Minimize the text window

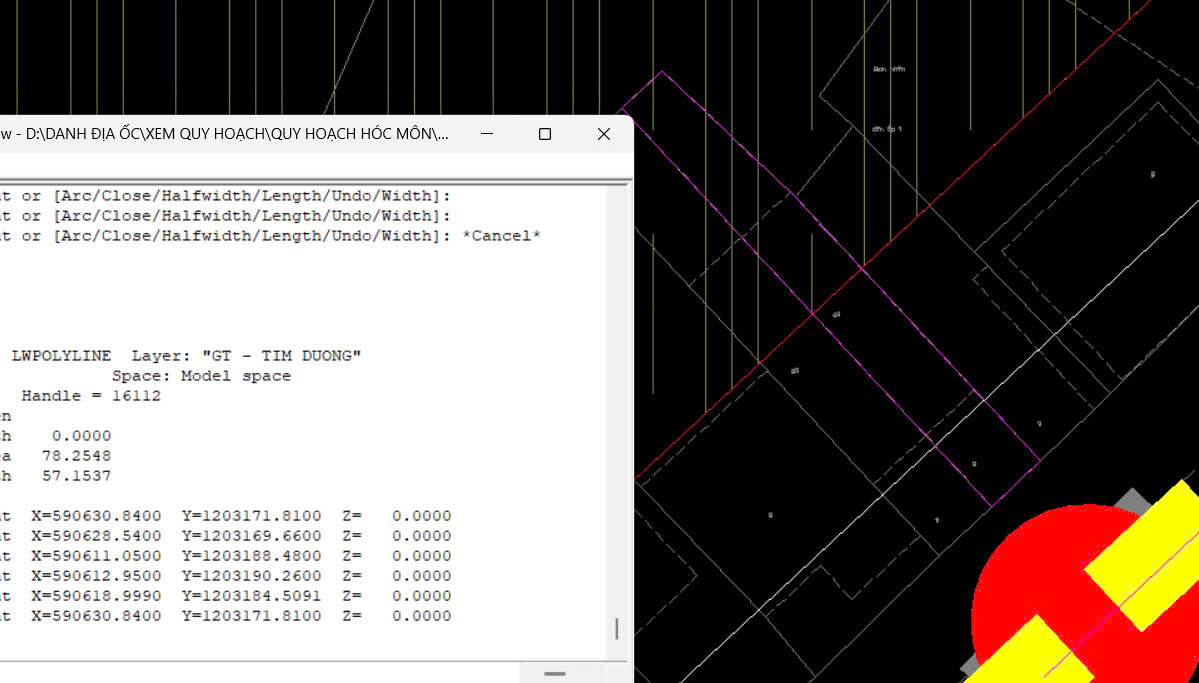486,135
